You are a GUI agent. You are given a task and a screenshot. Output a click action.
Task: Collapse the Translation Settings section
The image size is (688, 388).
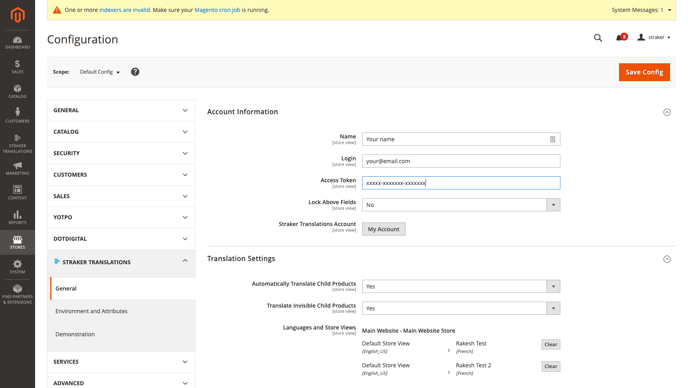pyautogui.click(x=666, y=259)
